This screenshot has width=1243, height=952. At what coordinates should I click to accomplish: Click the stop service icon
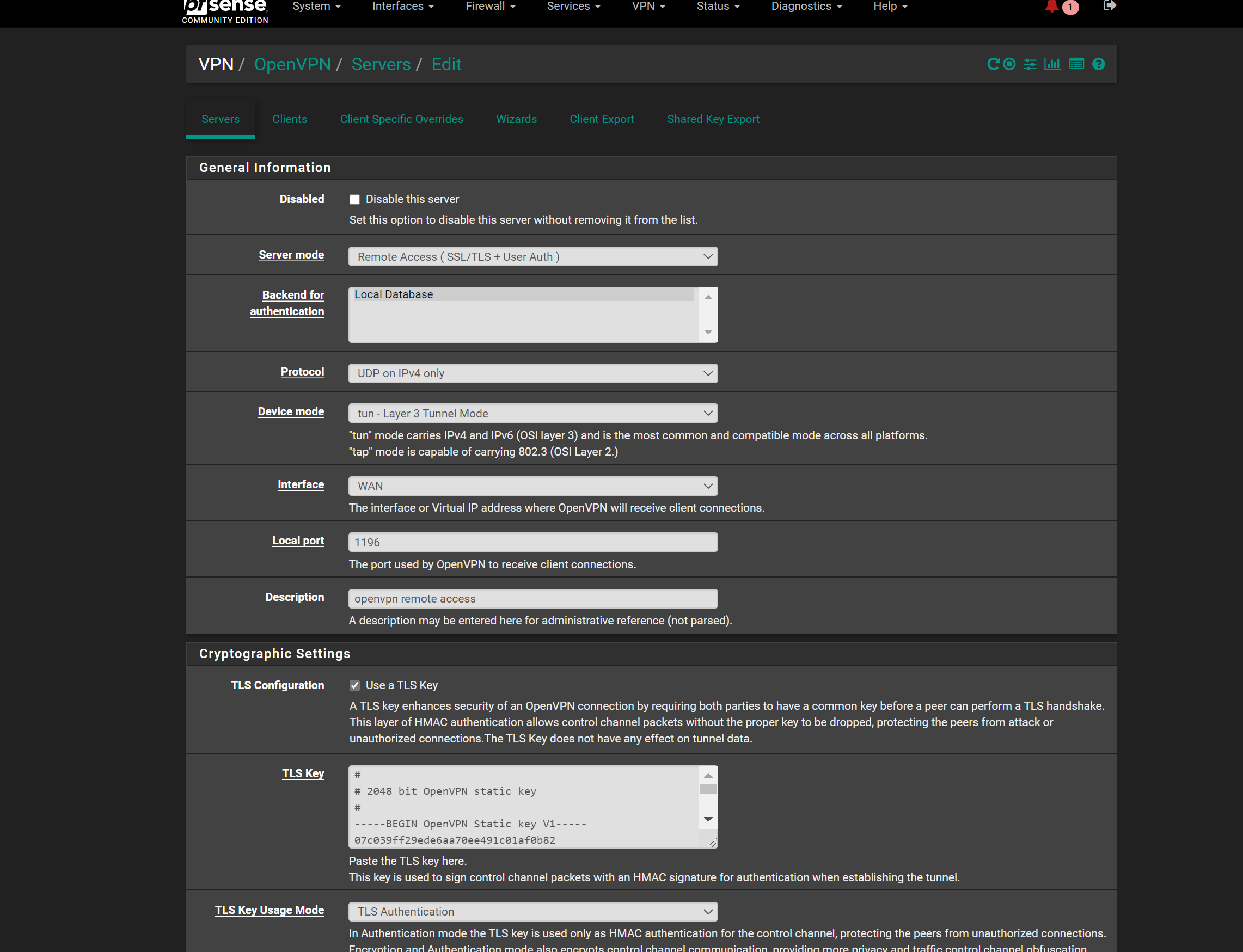(1009, 64)
